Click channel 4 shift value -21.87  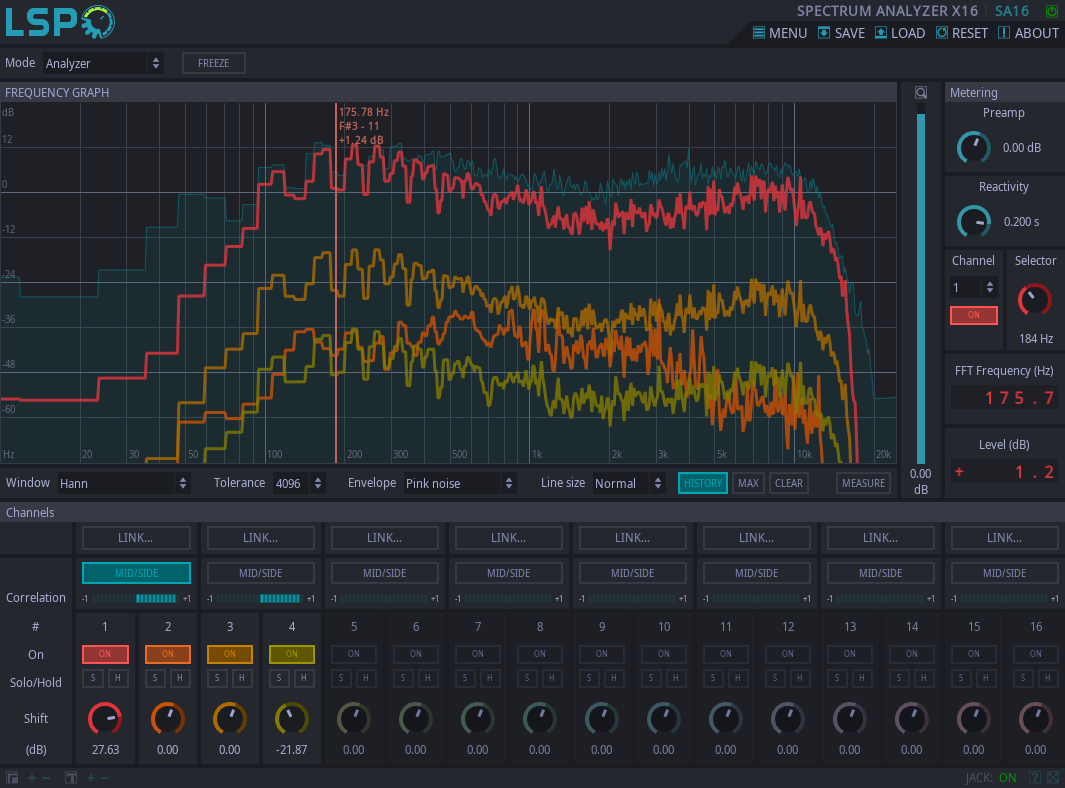(x=292, y=750)
